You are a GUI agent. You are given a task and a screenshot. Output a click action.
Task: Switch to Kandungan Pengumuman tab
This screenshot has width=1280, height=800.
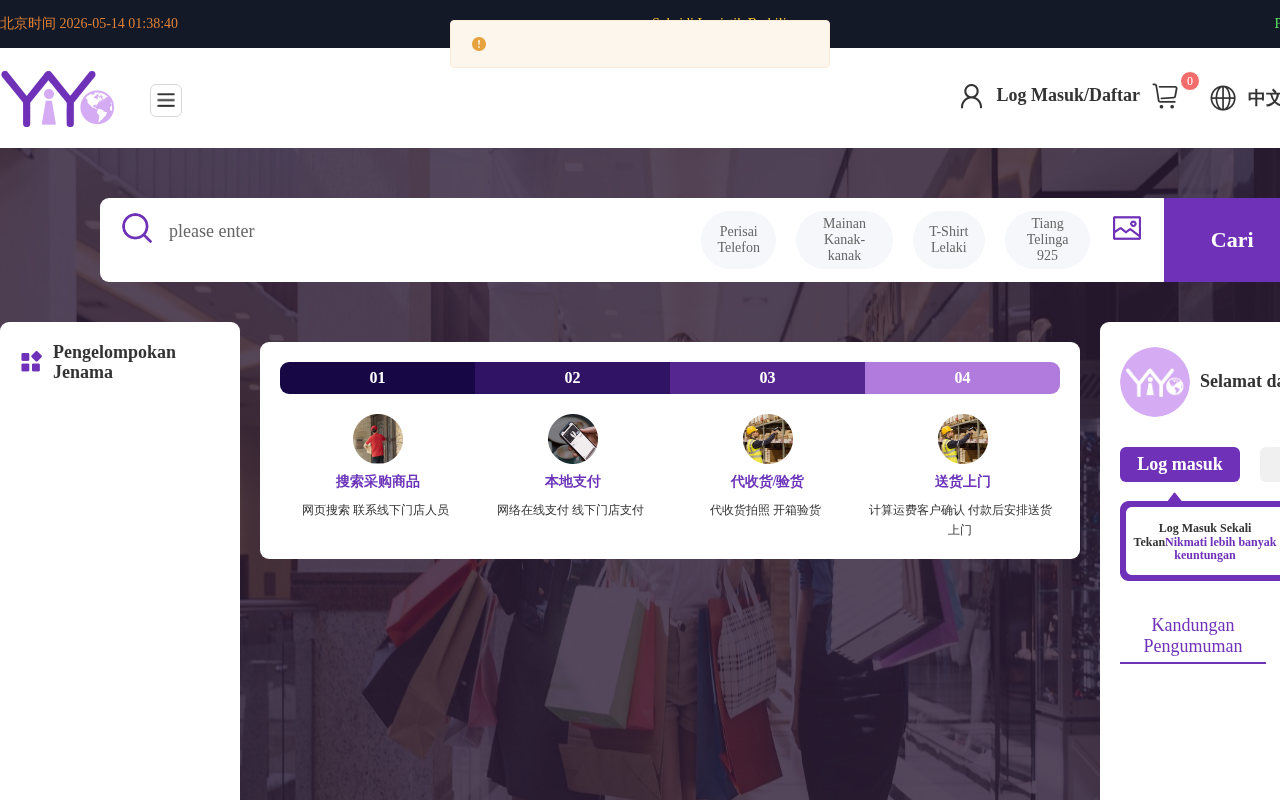pos(1193,636)
